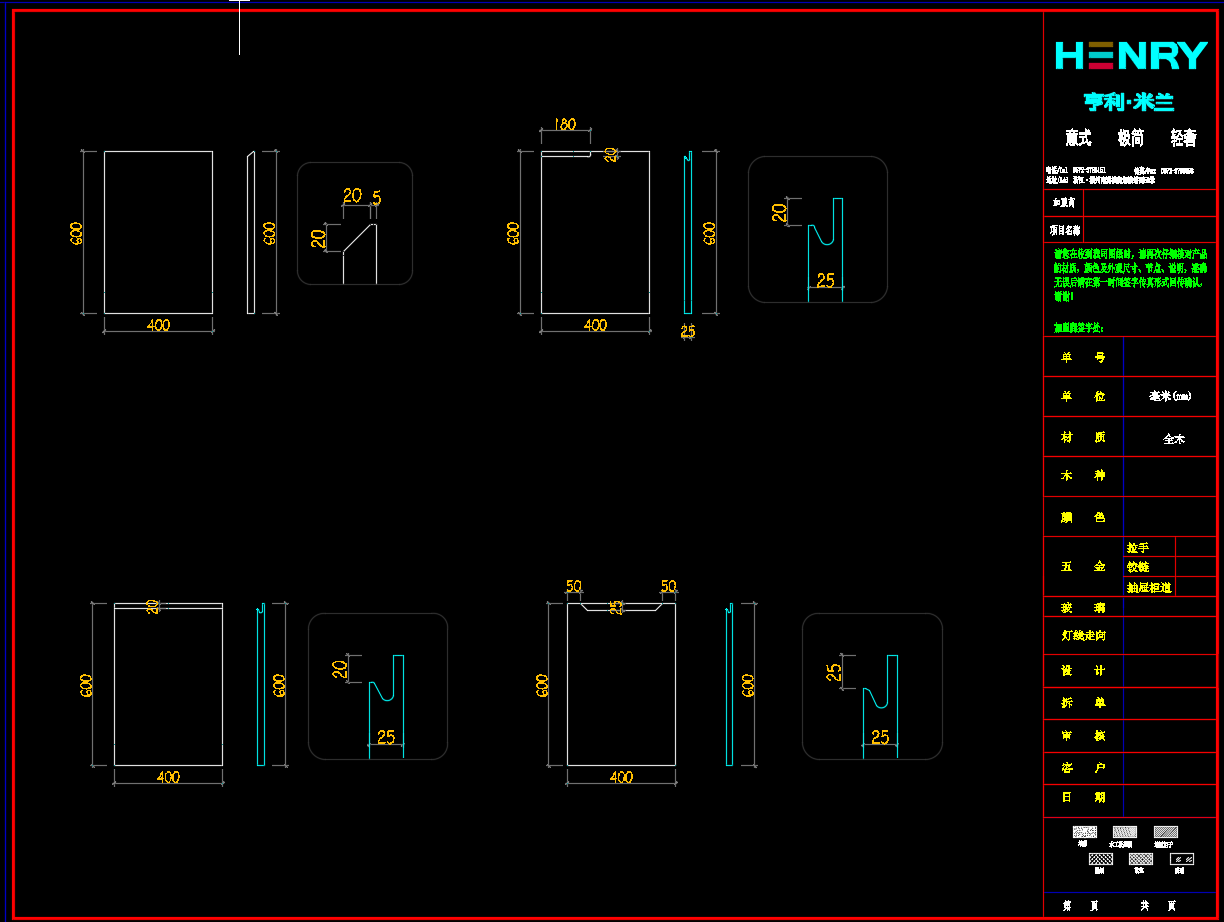The width and height of the screenshot is (1224, 922).
Task: Click the 铰链 hardware entry
Action: pyautogui.click(x=1138, y=567)
